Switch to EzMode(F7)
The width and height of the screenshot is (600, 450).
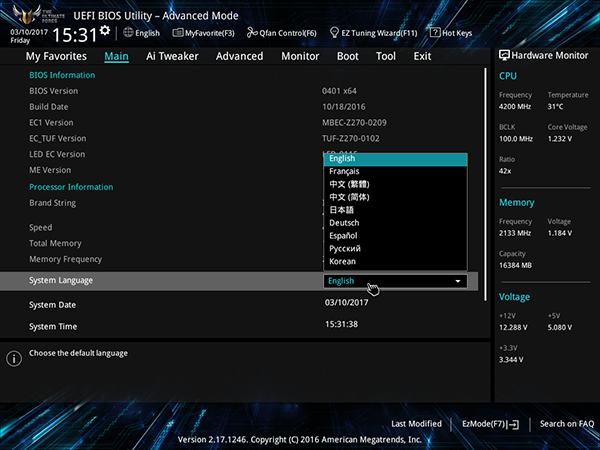click(490, 424)
